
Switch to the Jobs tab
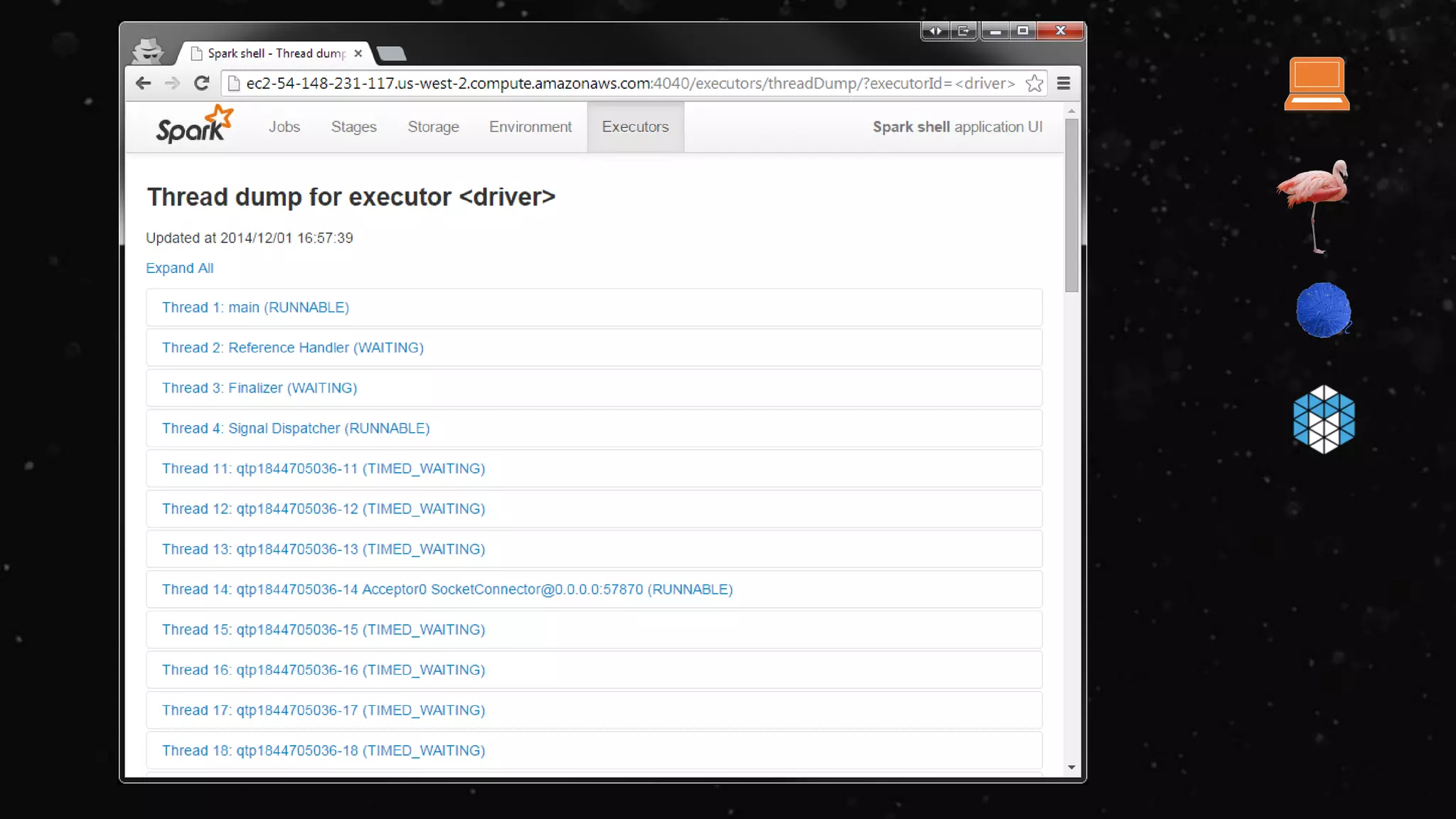(284, 127)
